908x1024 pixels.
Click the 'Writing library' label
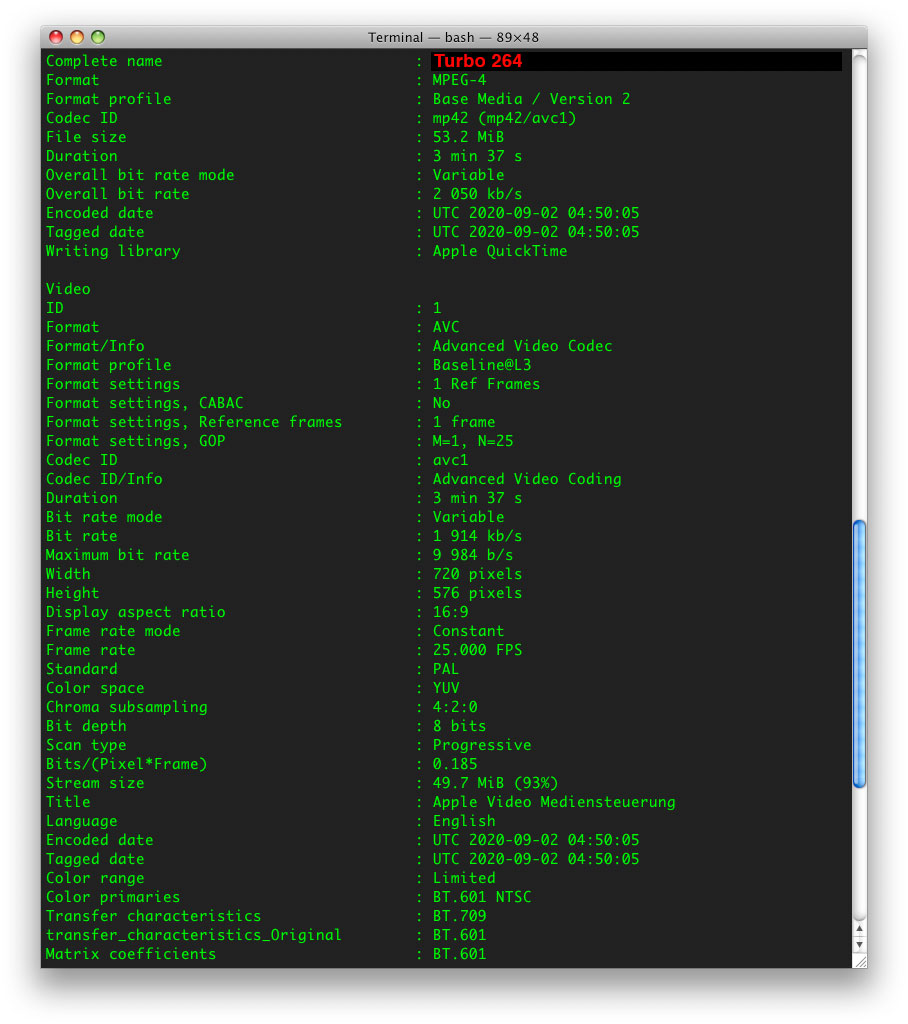tap(113, 251)
